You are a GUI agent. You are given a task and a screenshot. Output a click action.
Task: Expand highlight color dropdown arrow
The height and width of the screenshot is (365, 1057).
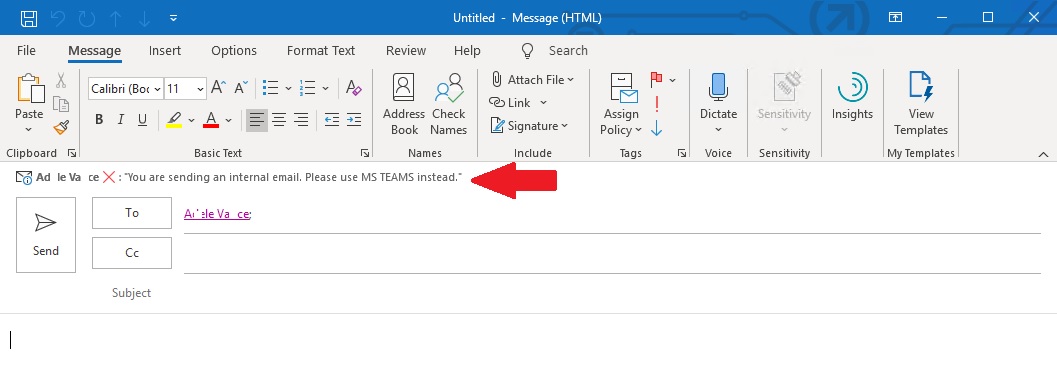coord(191,121)
